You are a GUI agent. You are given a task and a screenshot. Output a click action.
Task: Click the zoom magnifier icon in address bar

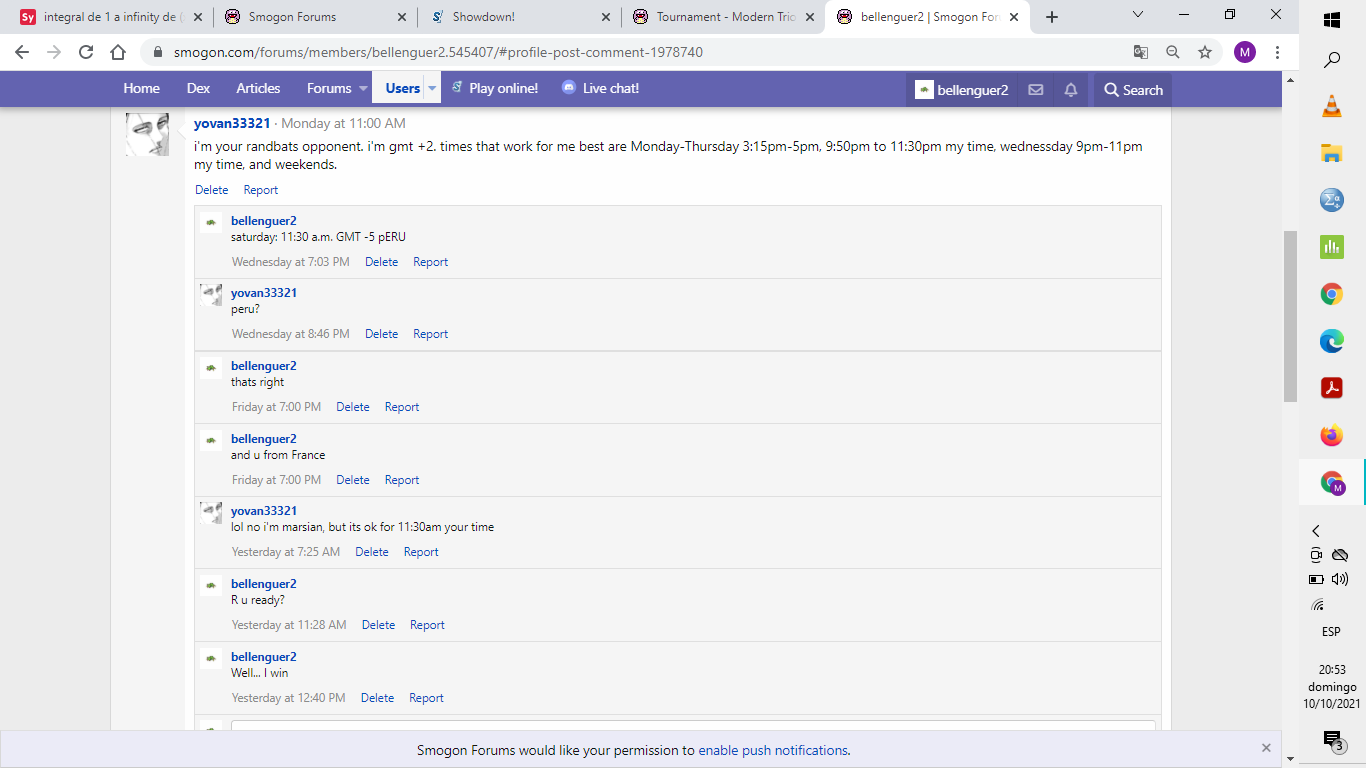[1173, 52]
